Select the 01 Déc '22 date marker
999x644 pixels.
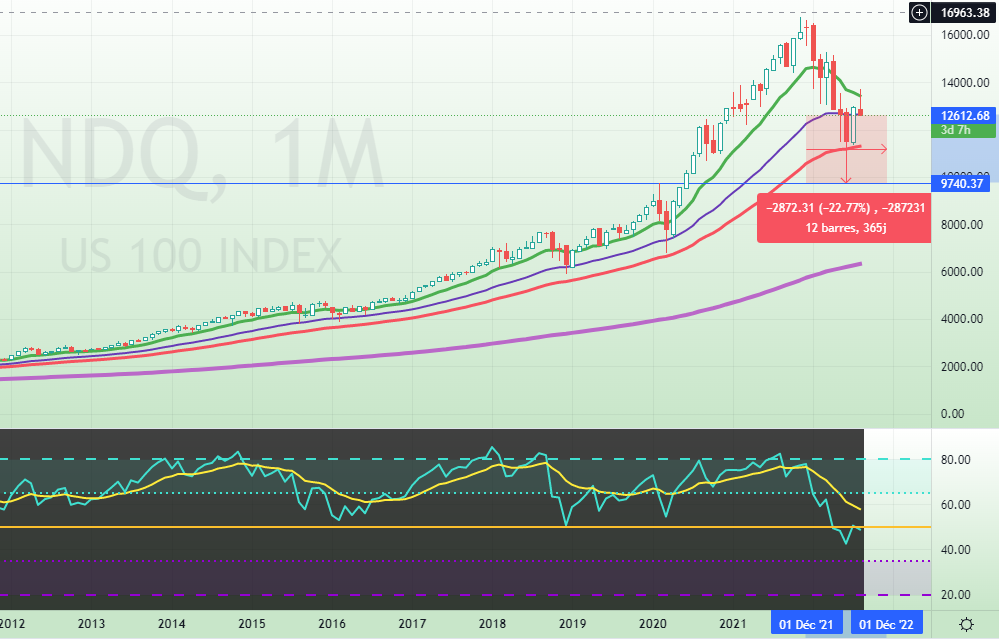(886, 624)
